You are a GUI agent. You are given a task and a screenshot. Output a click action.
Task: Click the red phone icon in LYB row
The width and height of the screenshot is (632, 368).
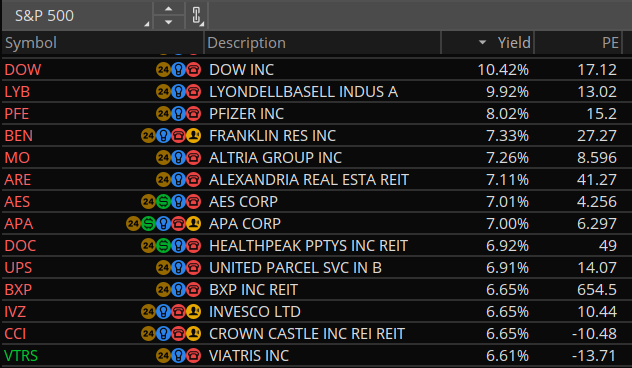(x=193, y=92)
